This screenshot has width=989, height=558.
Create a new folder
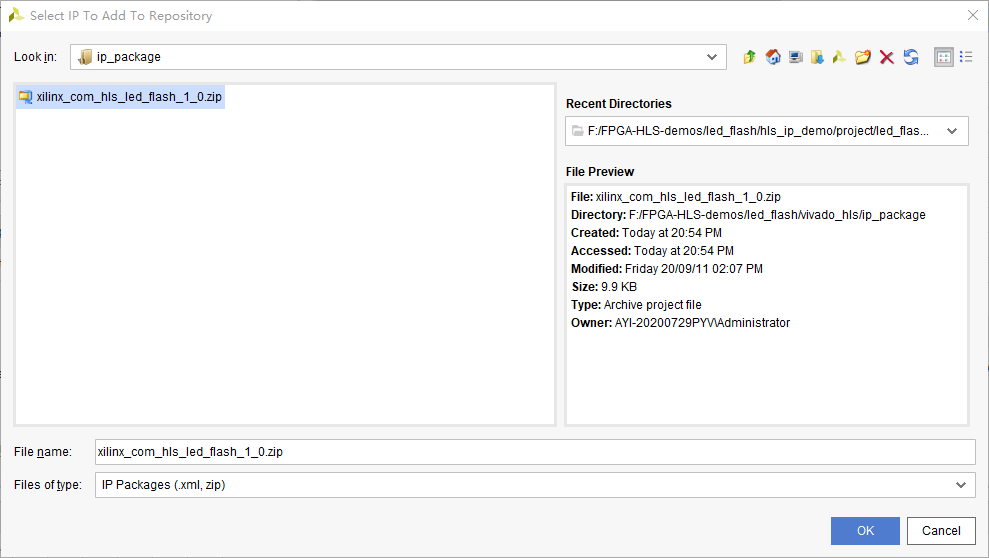863,57
